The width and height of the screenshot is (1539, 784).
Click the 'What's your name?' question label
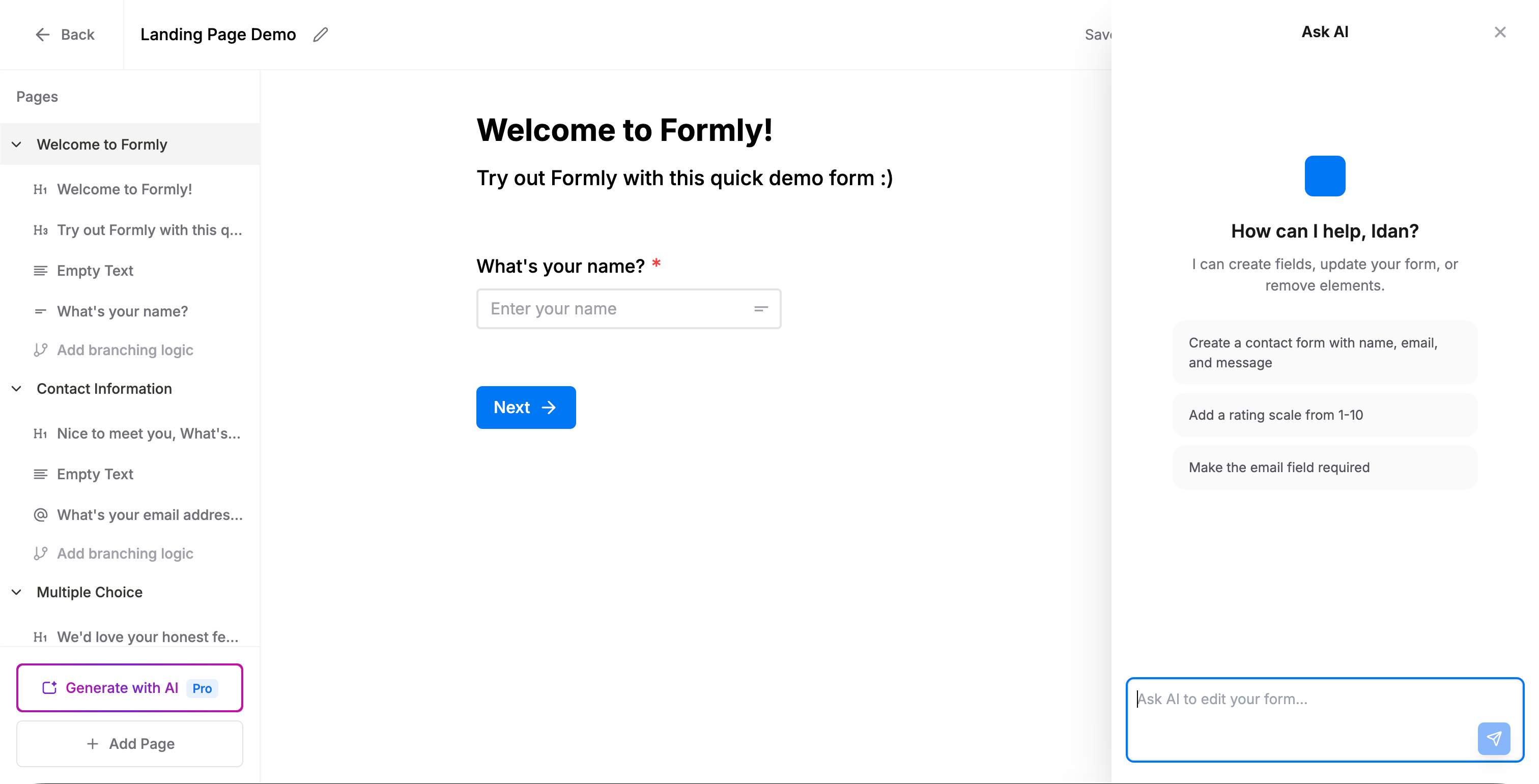pos(560,266)
